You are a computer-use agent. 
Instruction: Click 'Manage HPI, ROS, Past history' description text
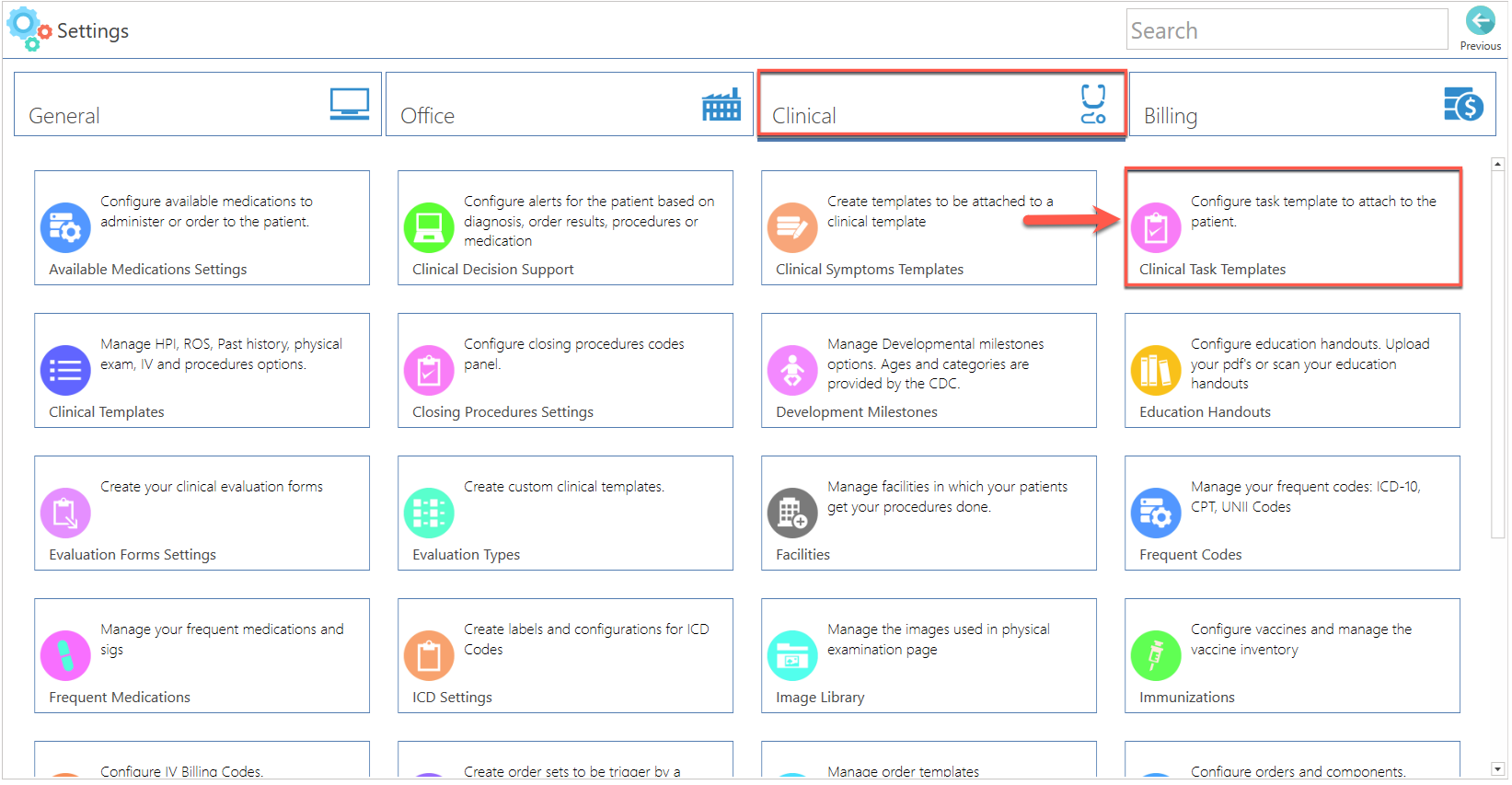tap(221, 353)
